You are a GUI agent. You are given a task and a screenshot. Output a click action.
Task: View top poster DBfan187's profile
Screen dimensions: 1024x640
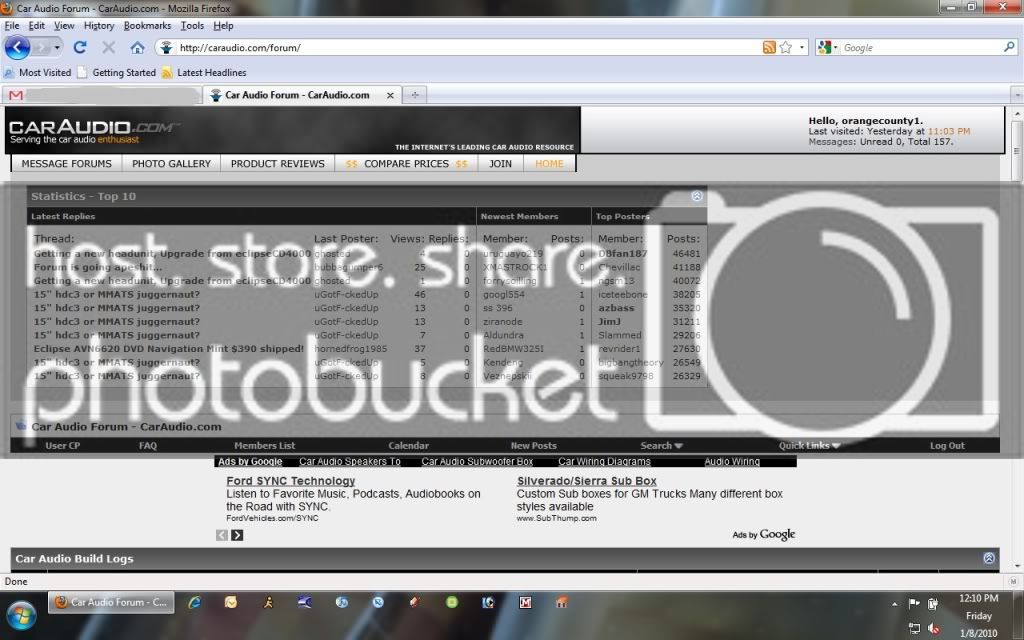pos(622,253)
